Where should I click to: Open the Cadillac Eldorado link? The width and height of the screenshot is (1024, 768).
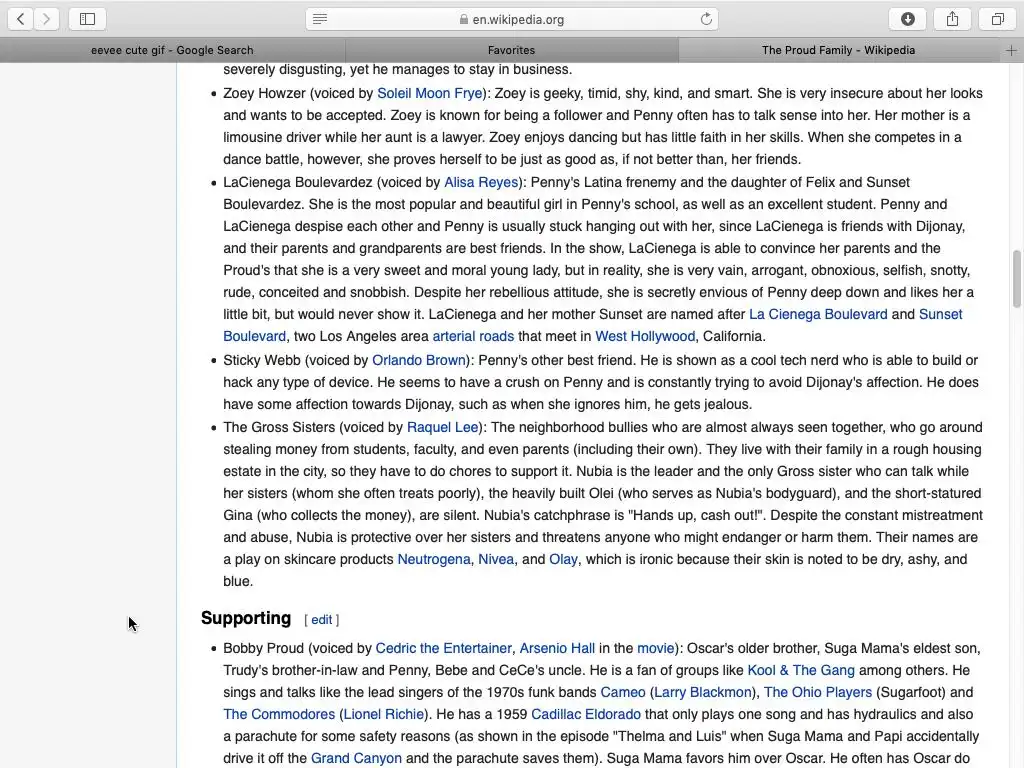[x=586, y=715]
